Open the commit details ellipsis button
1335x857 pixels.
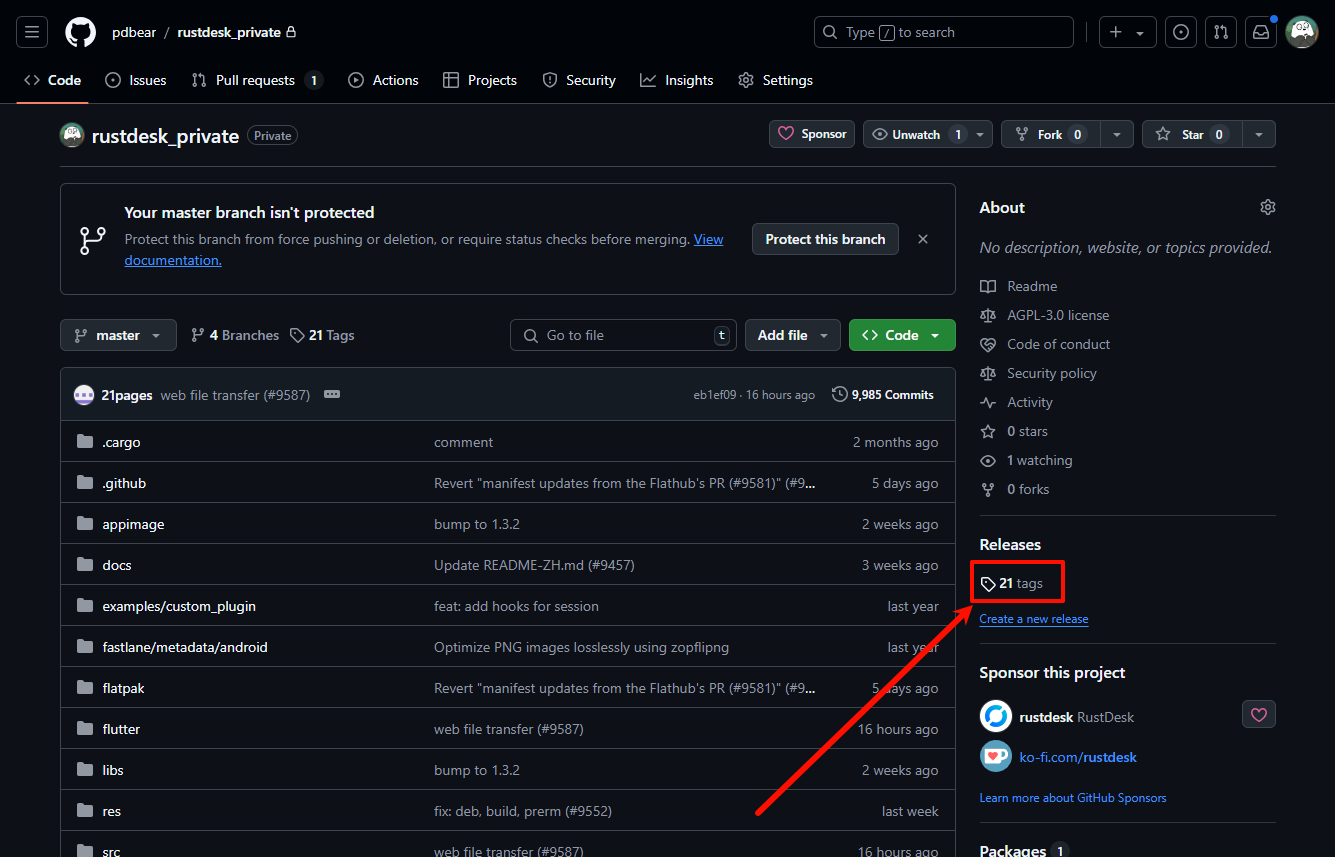point(332,395)
